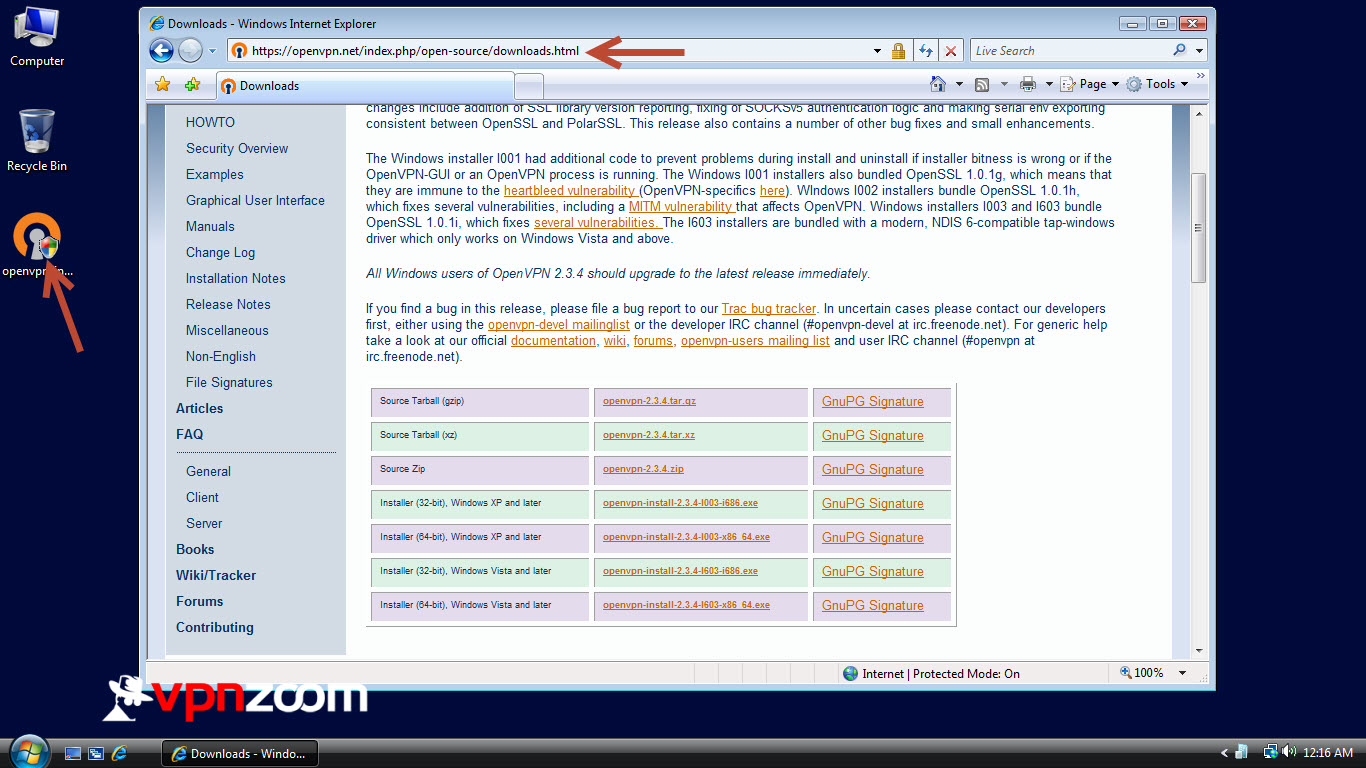Click the RSS Feeds icon
Image resolution: width=1366 pixels, height=768 pixels.
(x=982, y=85)
